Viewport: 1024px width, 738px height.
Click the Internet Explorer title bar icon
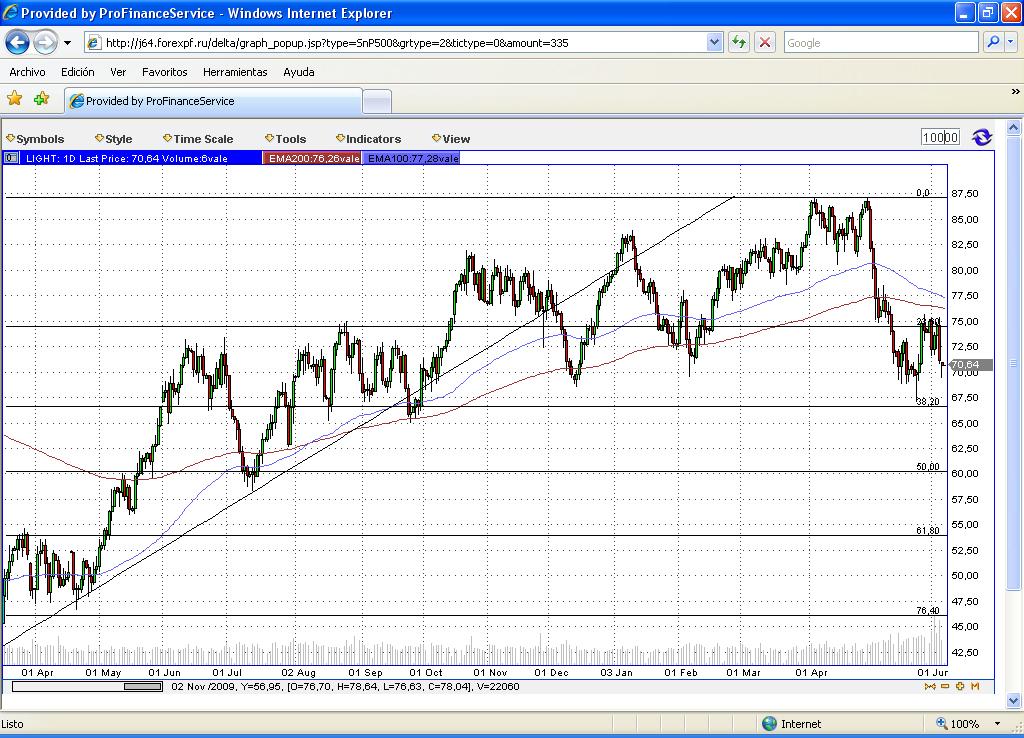10,12
